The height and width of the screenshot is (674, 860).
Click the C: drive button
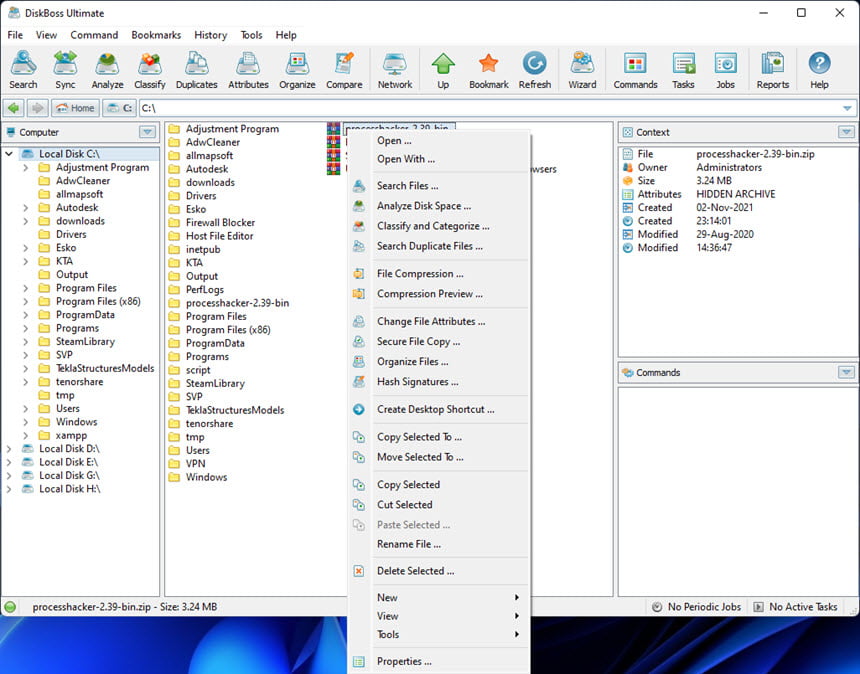(x=120, y=108)
